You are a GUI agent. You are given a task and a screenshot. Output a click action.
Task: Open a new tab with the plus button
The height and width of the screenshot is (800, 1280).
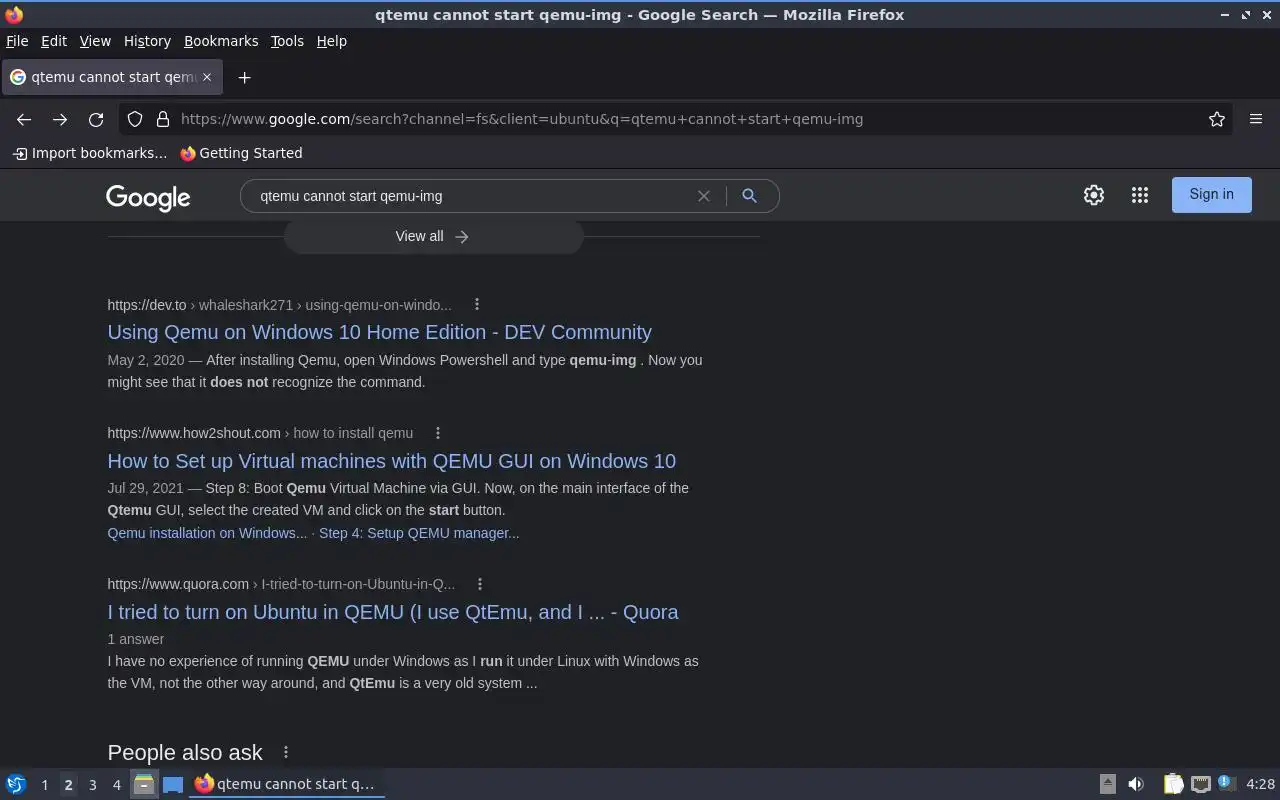(x=244, y=77)
